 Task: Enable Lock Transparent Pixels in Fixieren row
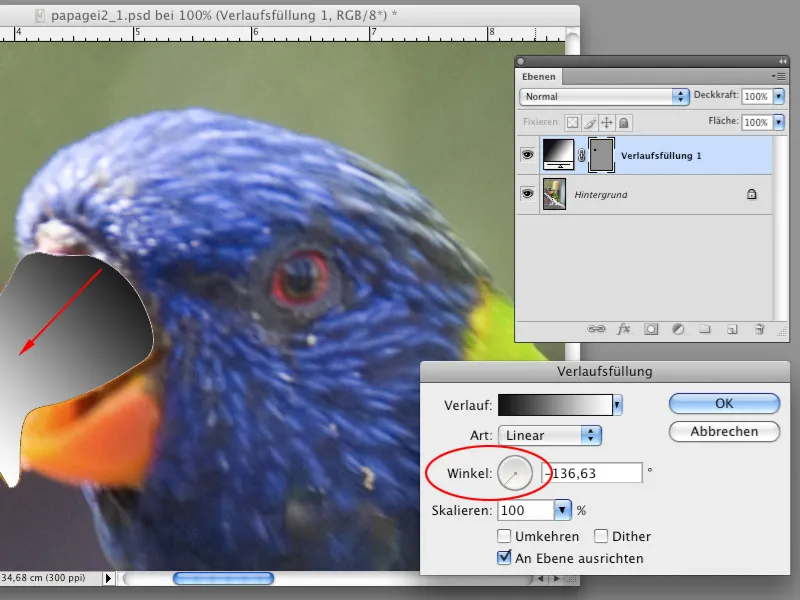[x=572, y=122]
